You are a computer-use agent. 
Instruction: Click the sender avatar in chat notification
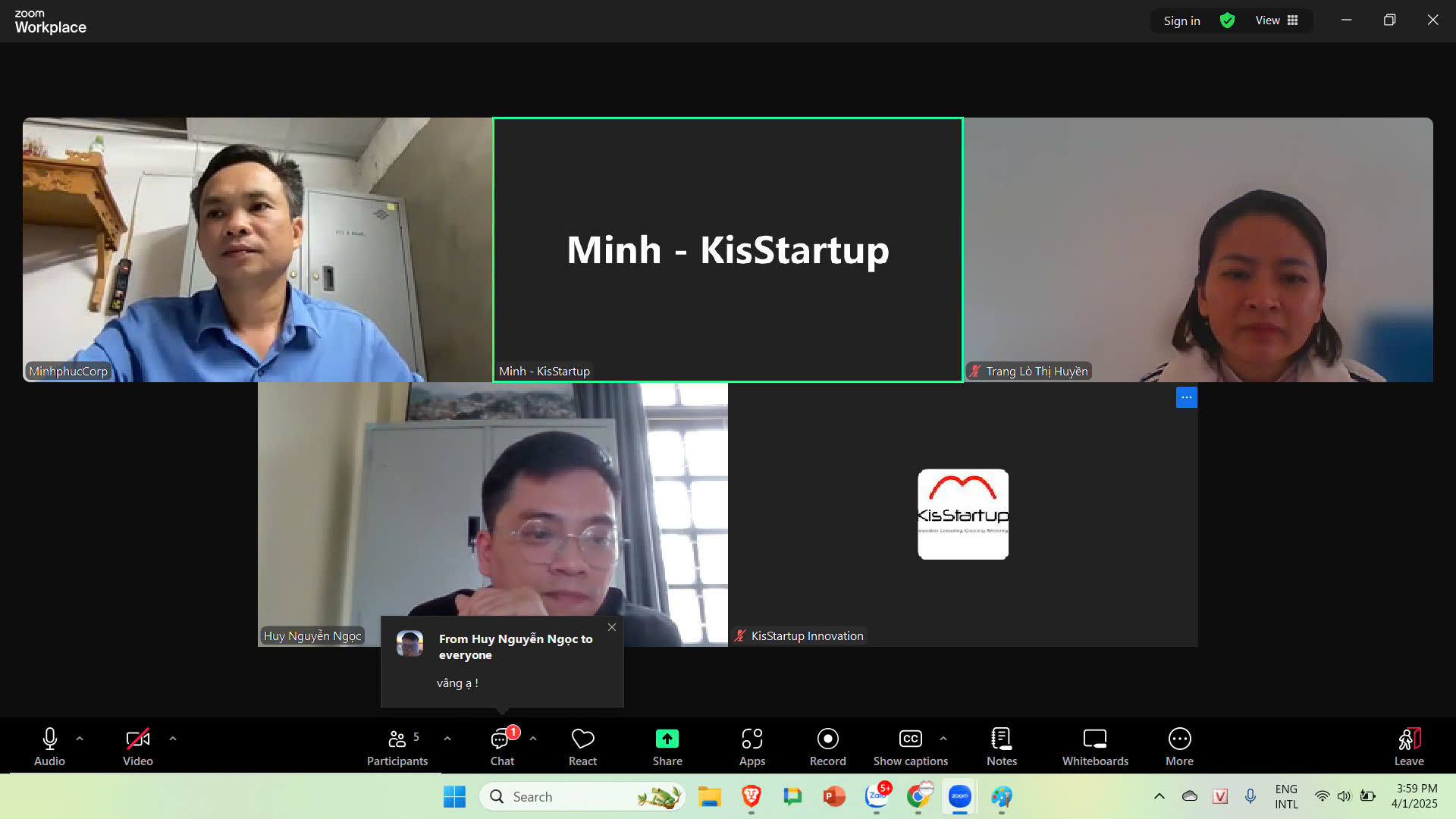(409, 644)
